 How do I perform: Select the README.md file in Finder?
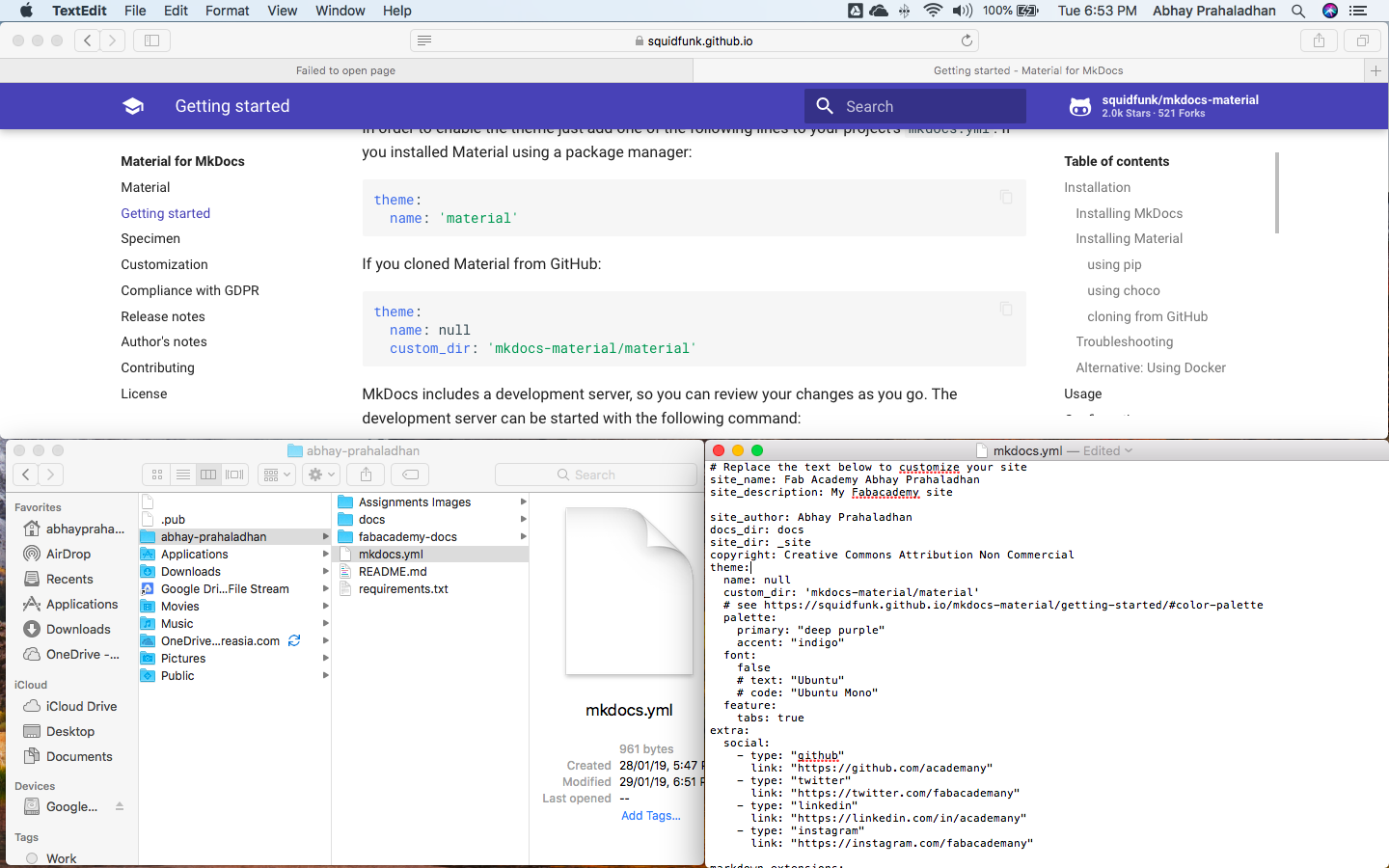pos(393,571)
